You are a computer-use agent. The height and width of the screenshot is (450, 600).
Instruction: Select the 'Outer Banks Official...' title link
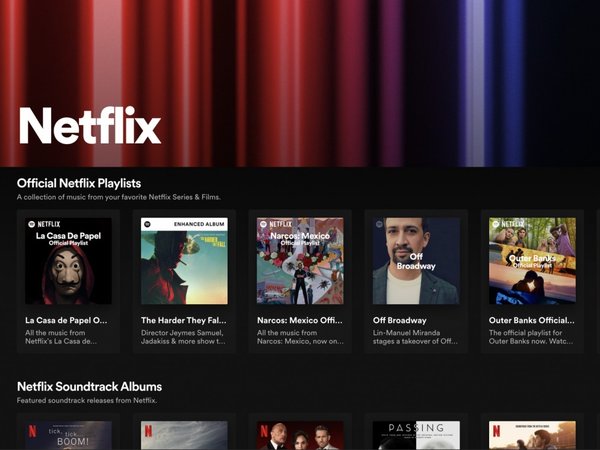tap(531, 321)
